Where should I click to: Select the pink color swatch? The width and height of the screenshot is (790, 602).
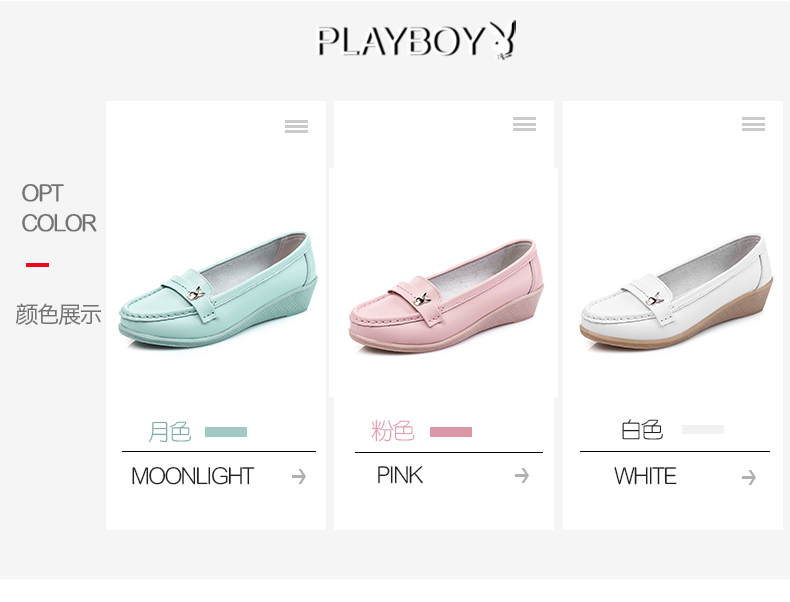tap(451, 432)
